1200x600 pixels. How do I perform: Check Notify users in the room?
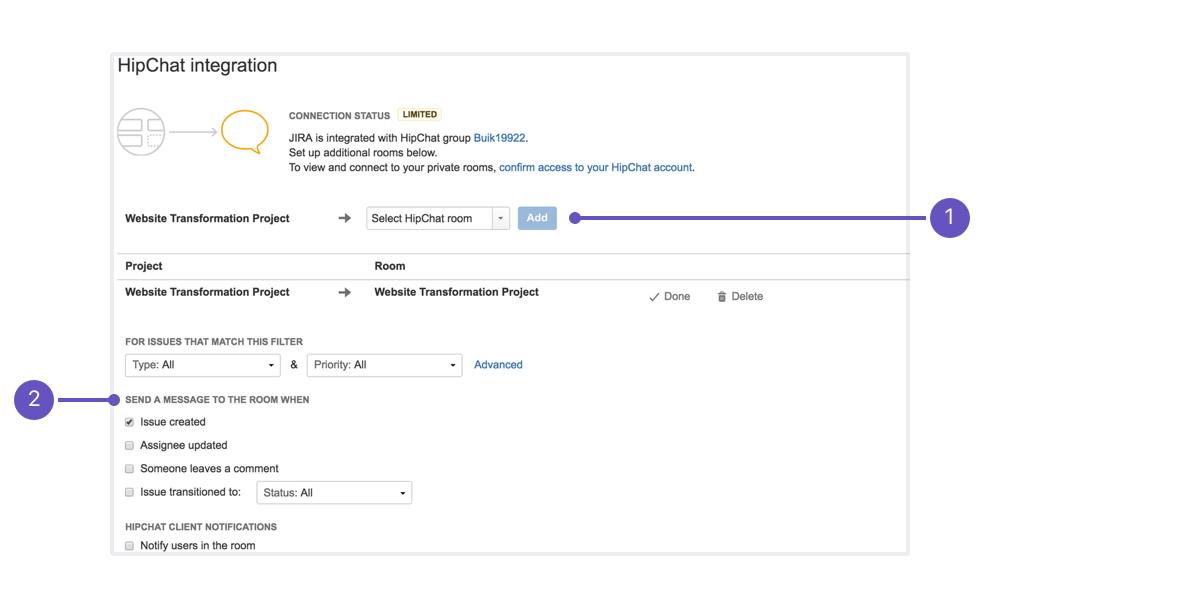(x=129, y=546)
